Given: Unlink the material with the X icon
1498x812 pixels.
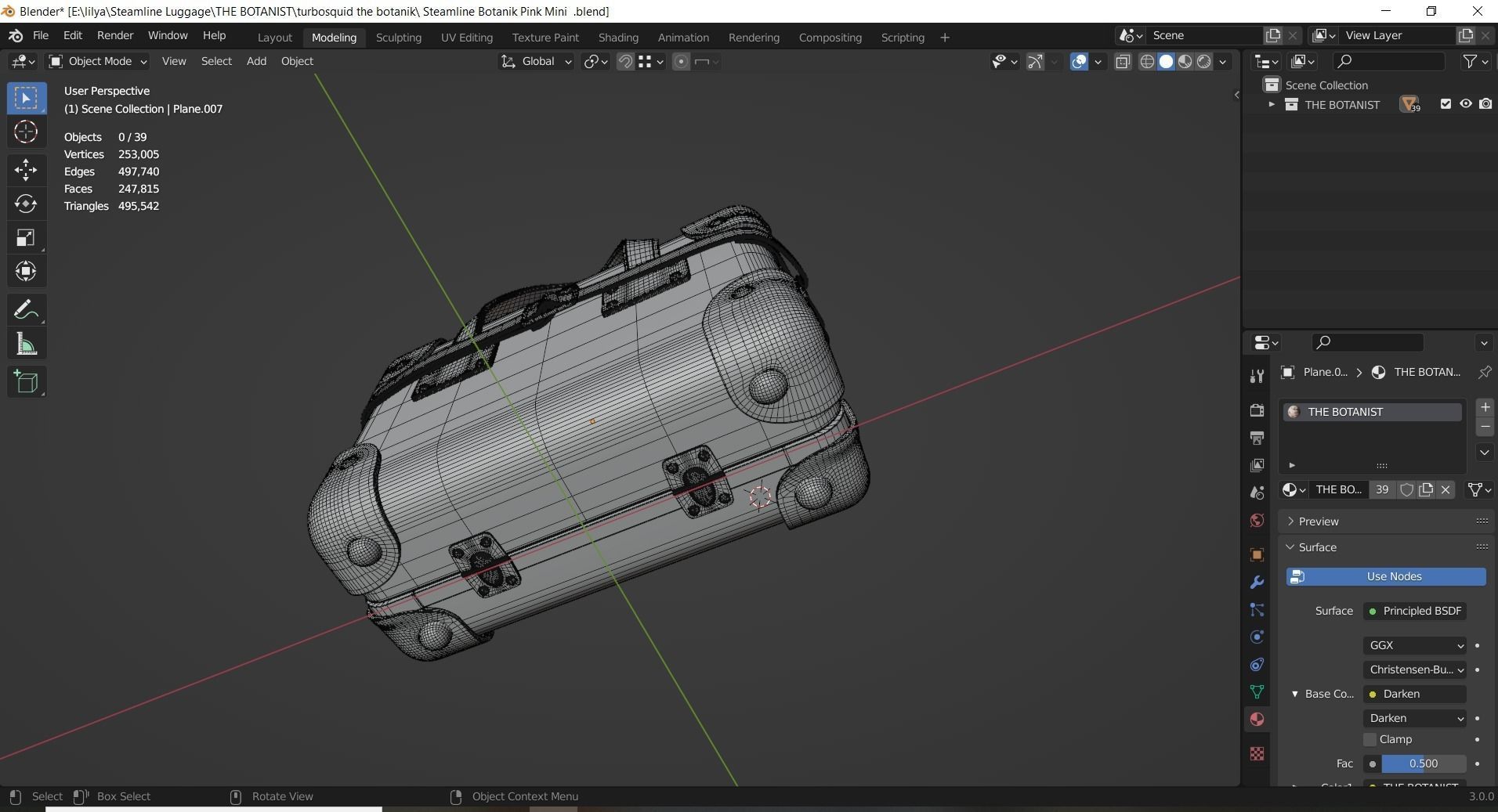Looking at the screenshot, I should coord(1446,489).
